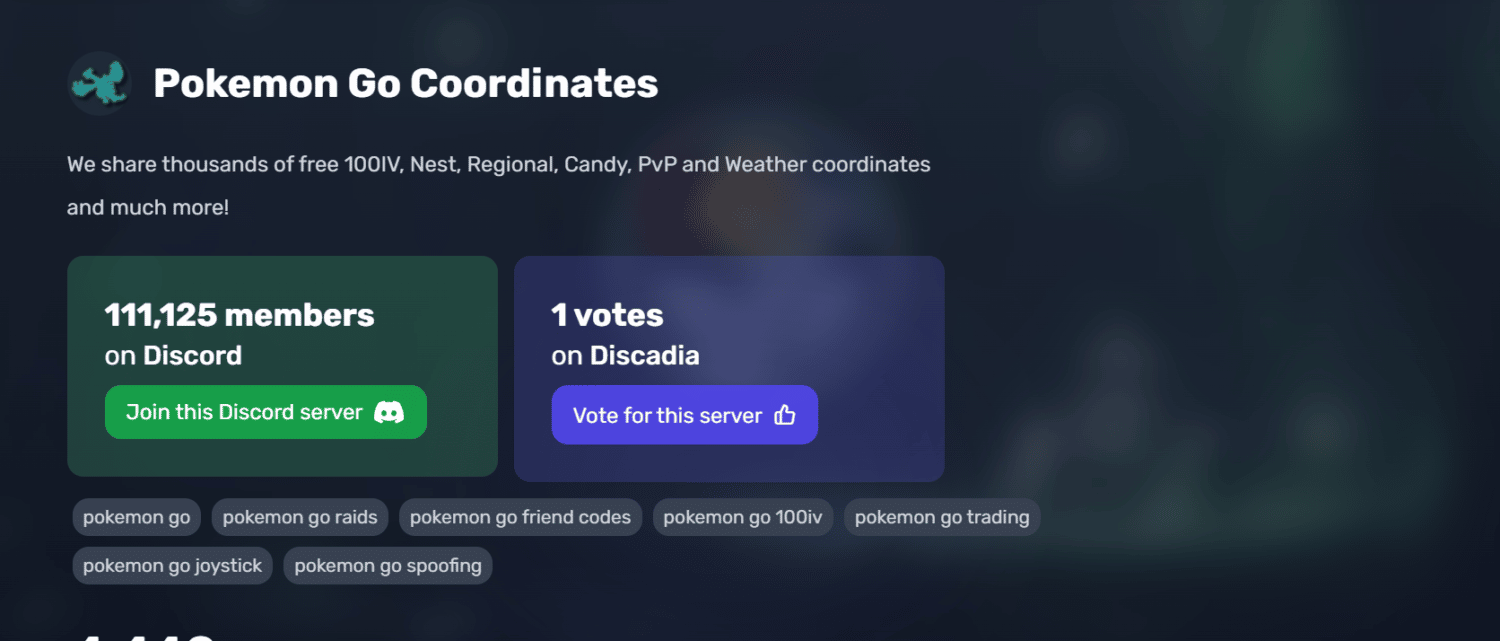
Task: Select the 'pokemon go' tag
Action: [x=137, y=517]
